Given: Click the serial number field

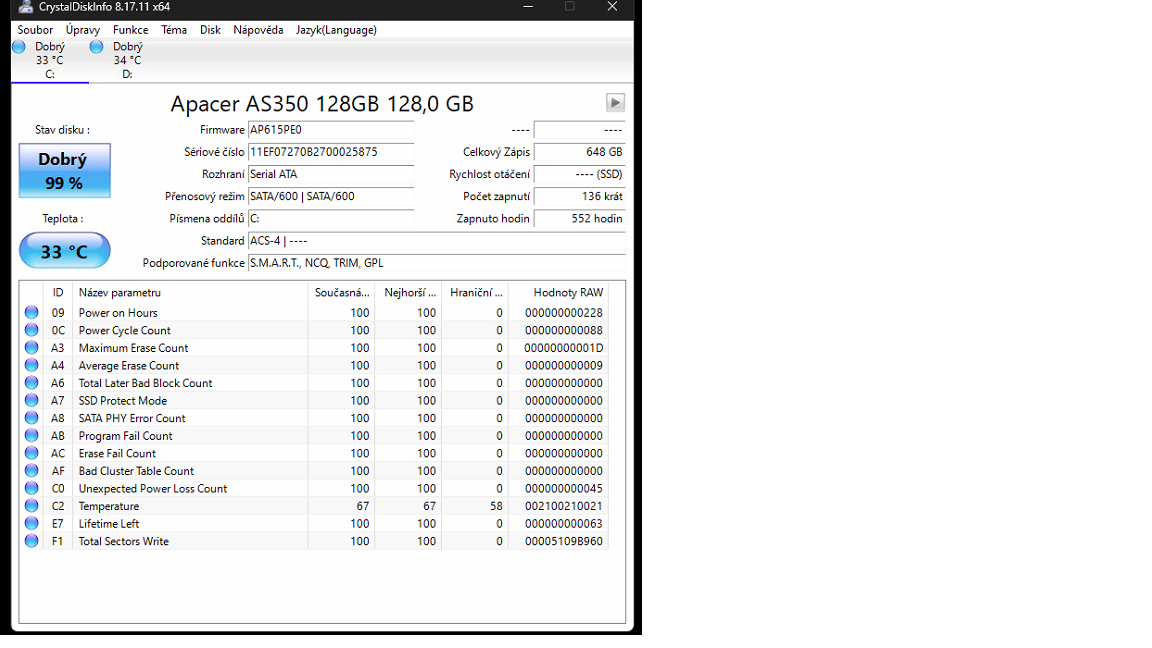Looking at the screenshot, I should tap(330, 152).
